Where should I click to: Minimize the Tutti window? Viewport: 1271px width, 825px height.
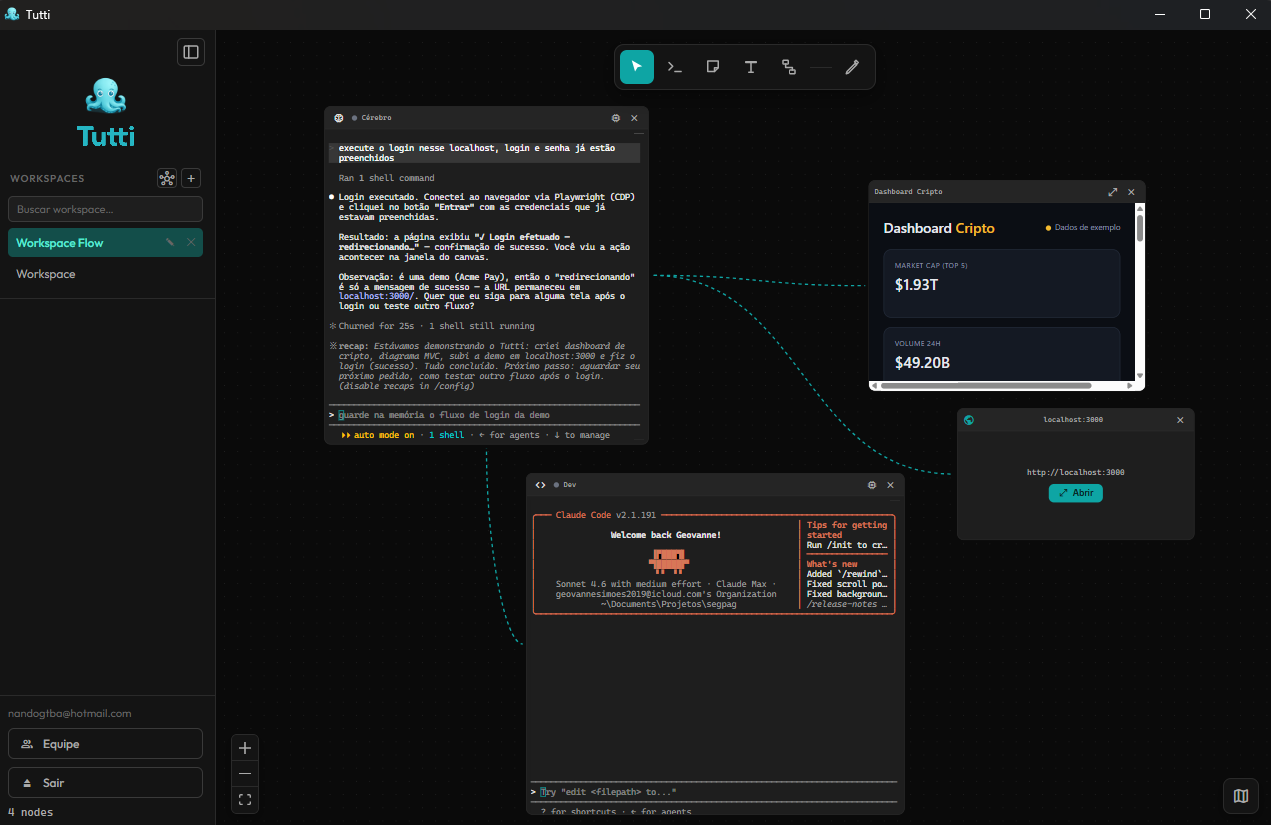click(1160, 14)
